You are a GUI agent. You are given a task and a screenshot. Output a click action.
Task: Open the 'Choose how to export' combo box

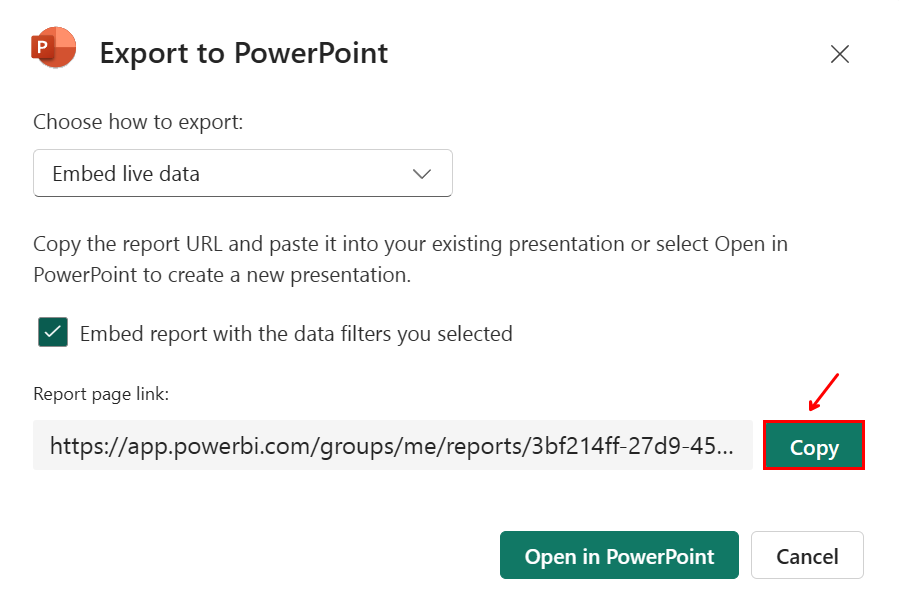[242, 172]
